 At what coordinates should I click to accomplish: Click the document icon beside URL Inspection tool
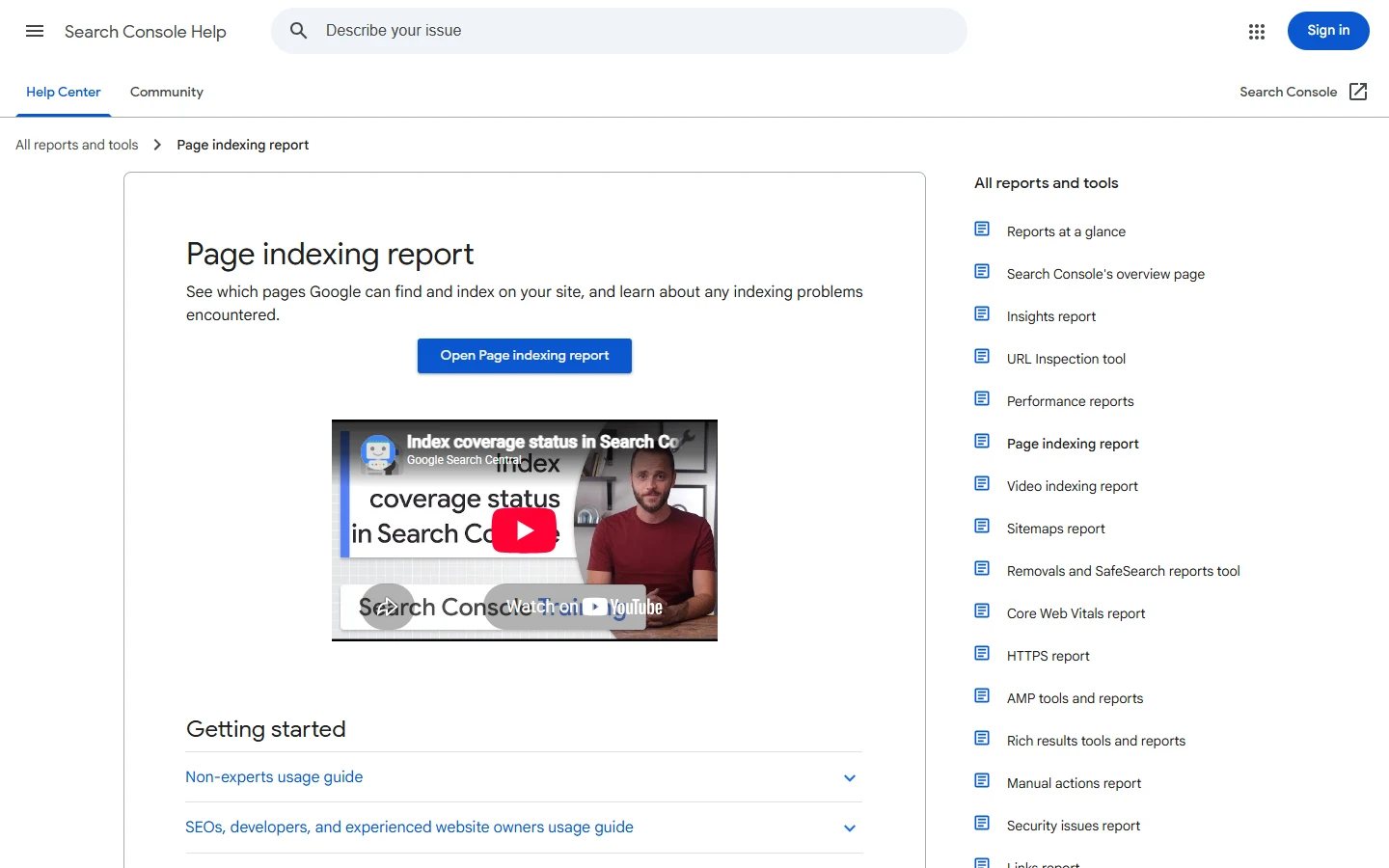(x=982, y=356)
